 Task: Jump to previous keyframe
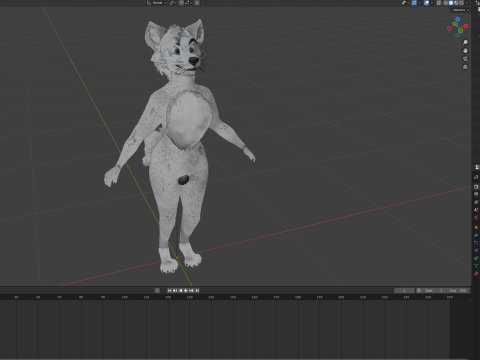(x=175, y=291)
